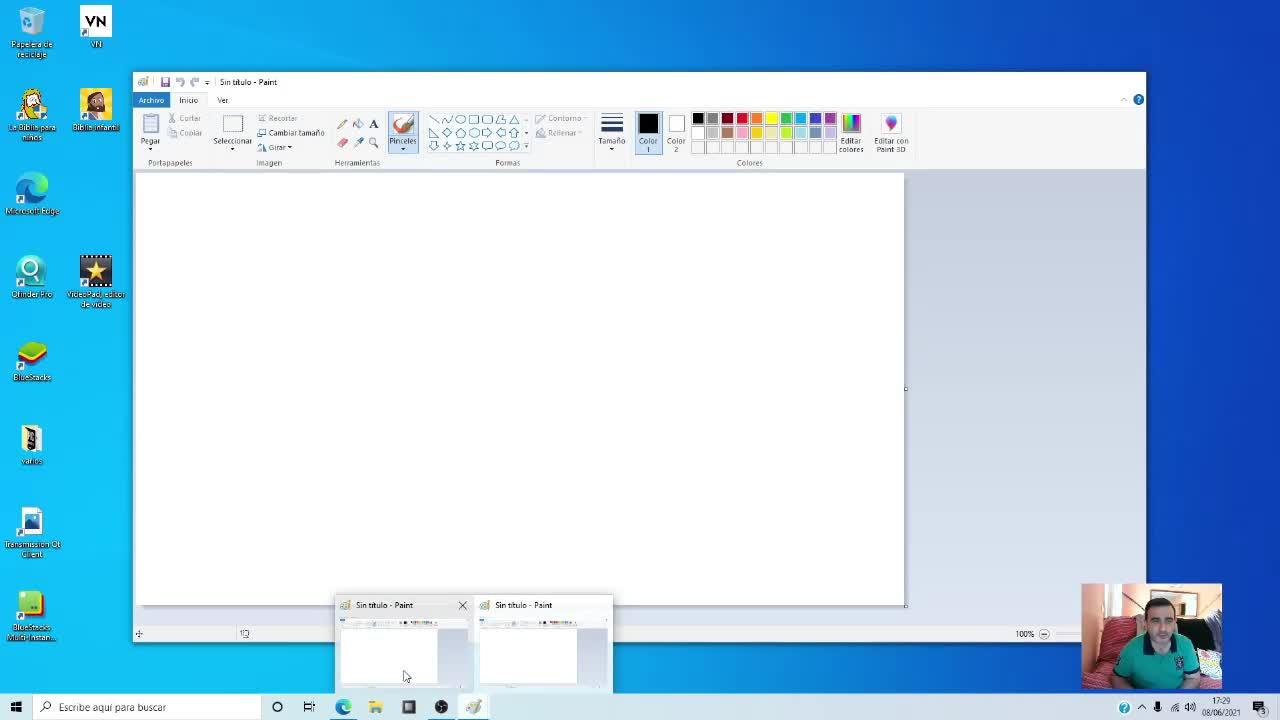Click the Redo arrow in the title bar
The image size is (1280, 720).
(x=194, y=82)
